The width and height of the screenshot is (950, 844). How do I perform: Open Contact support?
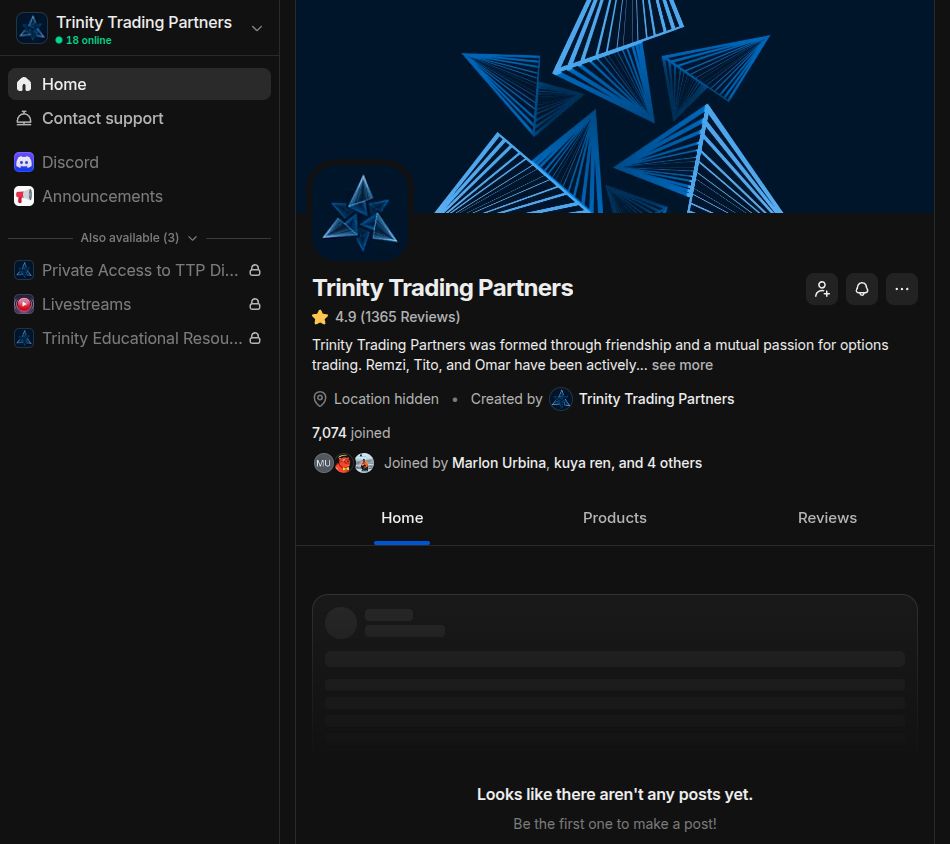click(139, 118)
